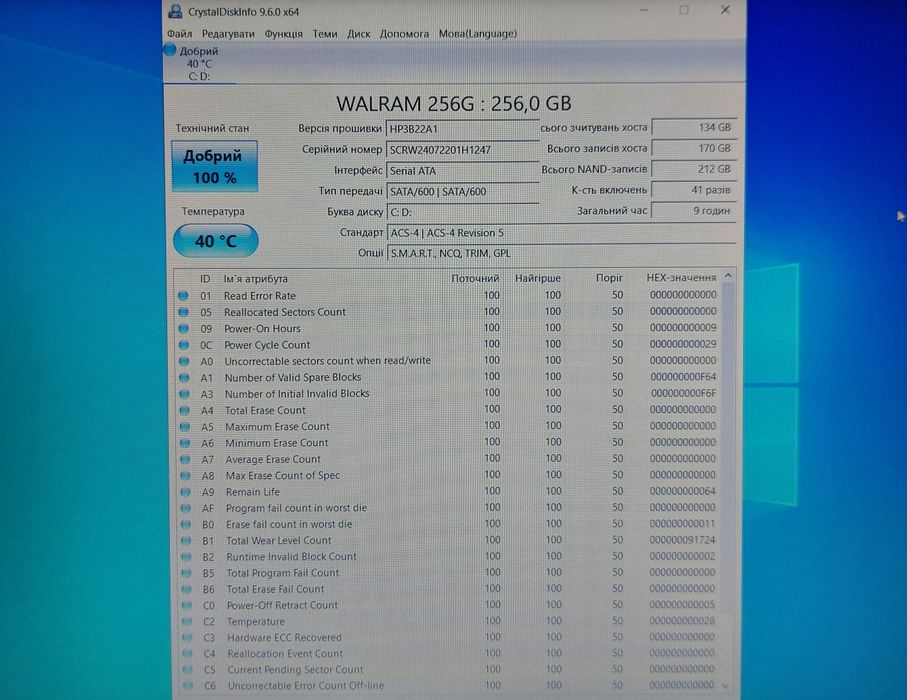
Task: Click HEX value 000000091724 of Total Wear Level Count
Action: click(x=682, y=540)
